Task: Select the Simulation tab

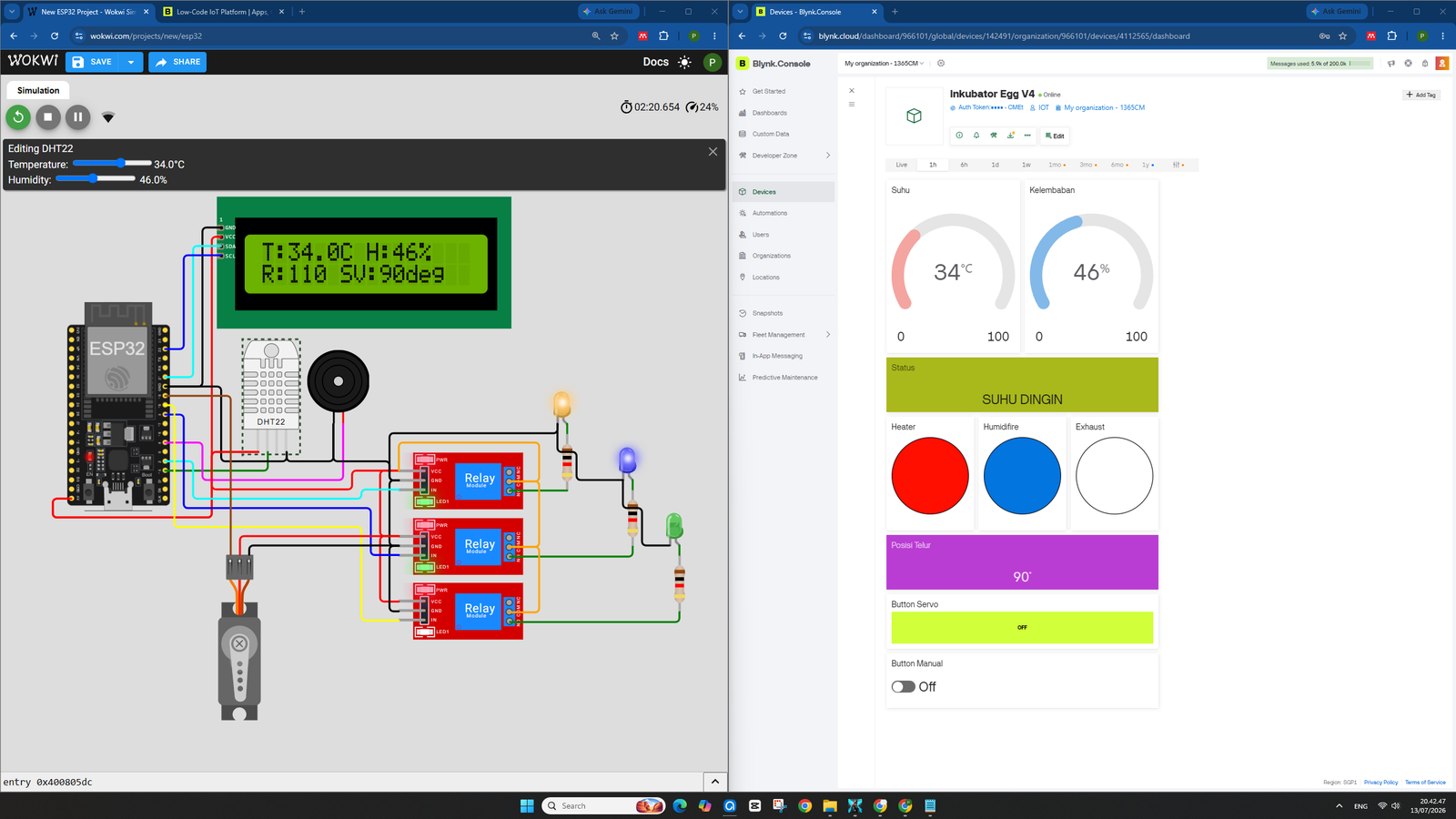Action: point(38,90)
